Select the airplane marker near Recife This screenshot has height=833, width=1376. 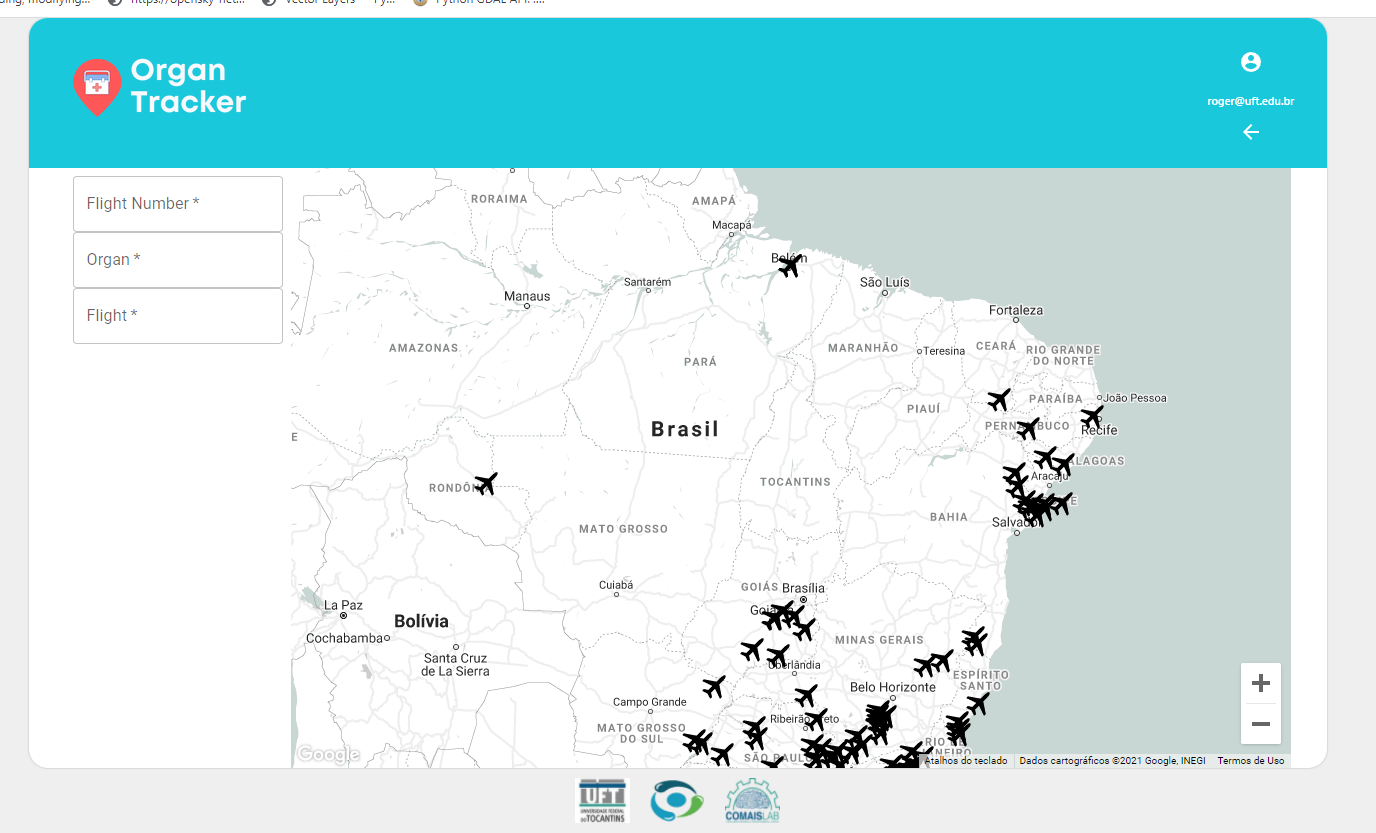[x=1092, y=416]
